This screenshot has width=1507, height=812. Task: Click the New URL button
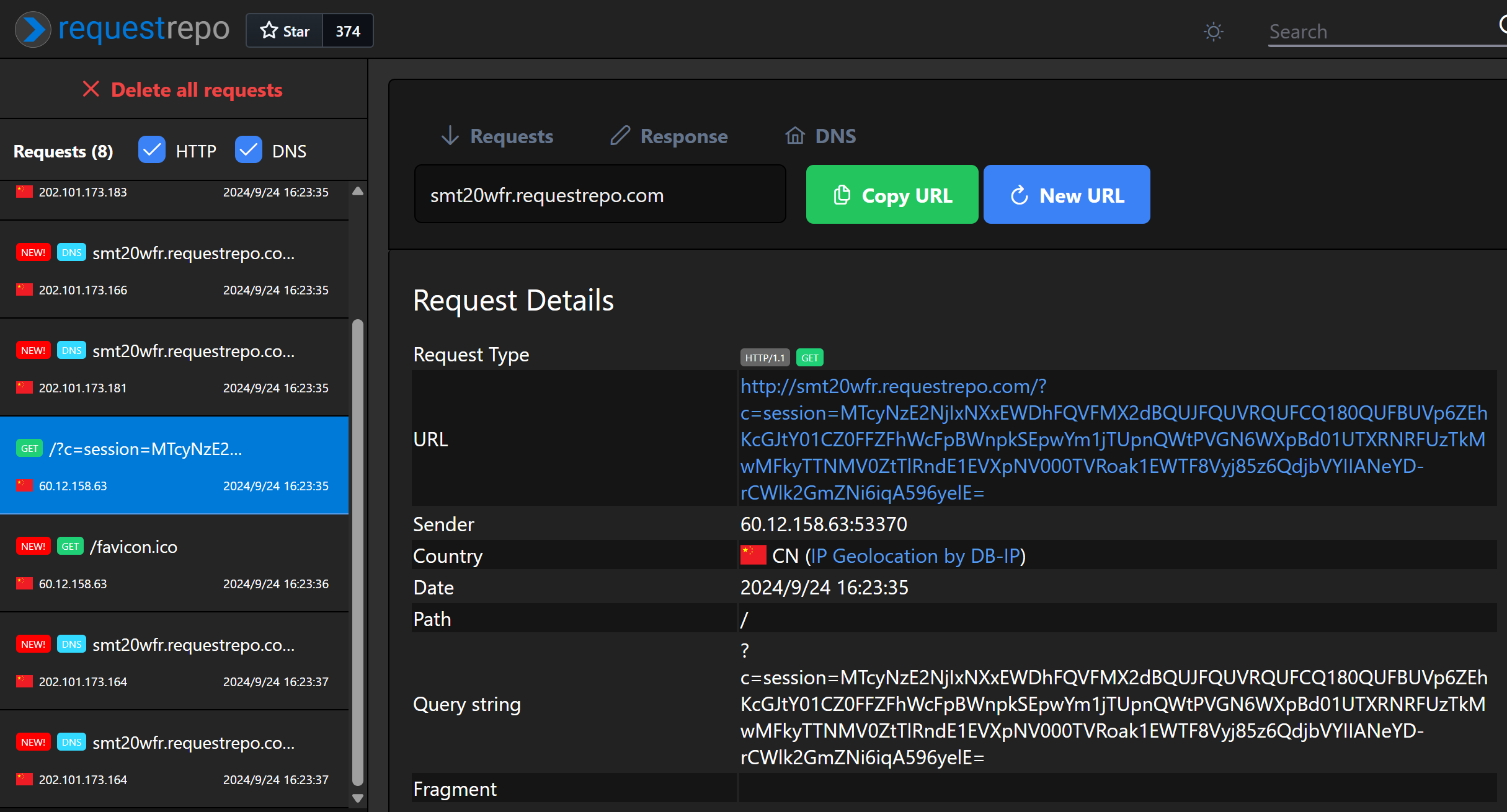pos(1067,195)
